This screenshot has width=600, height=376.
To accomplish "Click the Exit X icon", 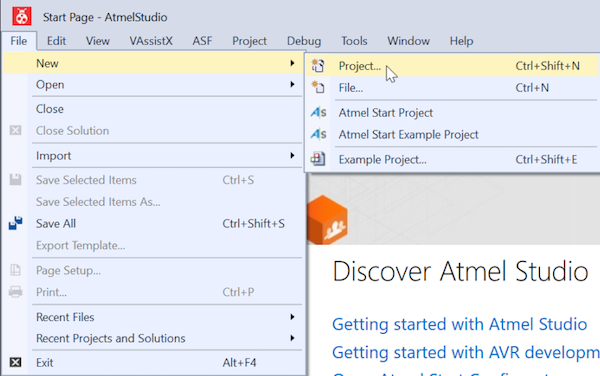I will (x=15, y=362).
